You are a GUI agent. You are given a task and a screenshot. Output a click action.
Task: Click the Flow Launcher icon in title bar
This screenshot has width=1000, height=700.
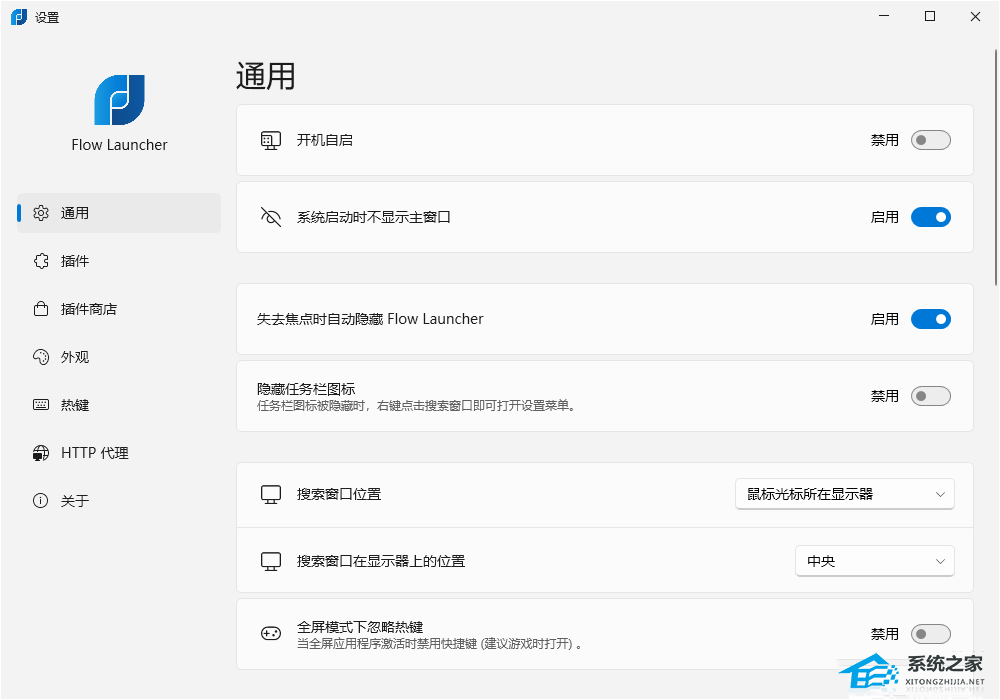[19, 17]
